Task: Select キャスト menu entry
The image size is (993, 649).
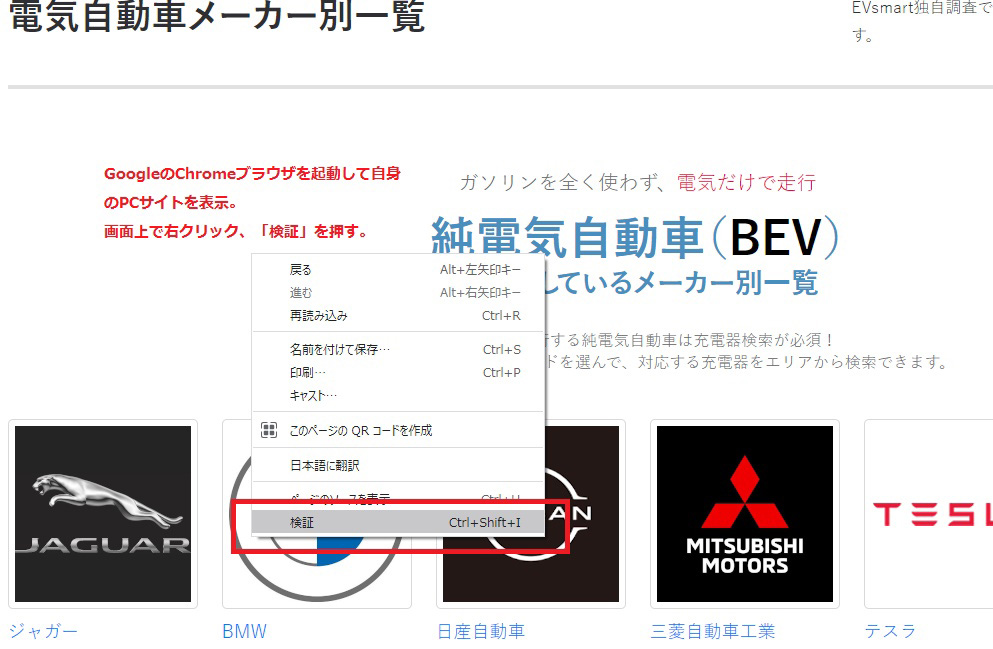Action: 398,395
